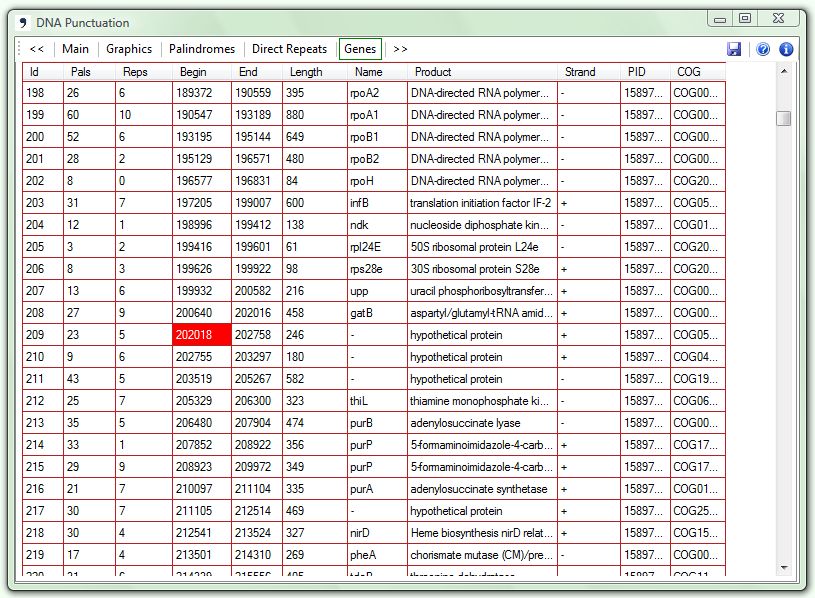Click the scrollbar up arrow
This screenshot has width=815, height=598.
(784, 71)
